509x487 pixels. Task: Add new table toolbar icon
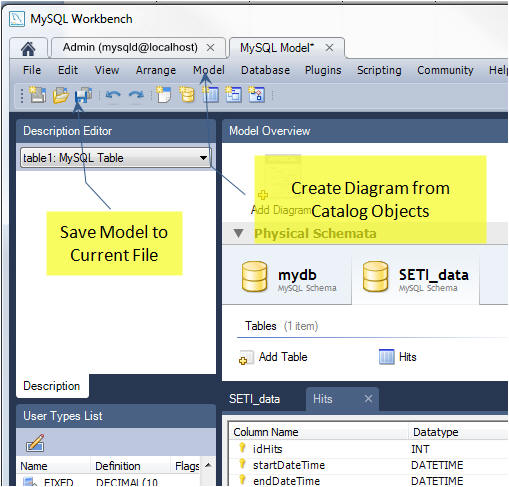(x=210, y=95)
